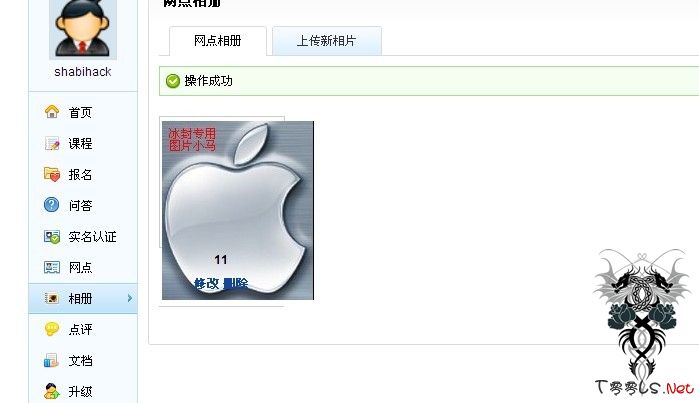Click the 删除 link under the photo
Image resolution: width=699 pixels, height=403 pixels.
coord(235,284)
